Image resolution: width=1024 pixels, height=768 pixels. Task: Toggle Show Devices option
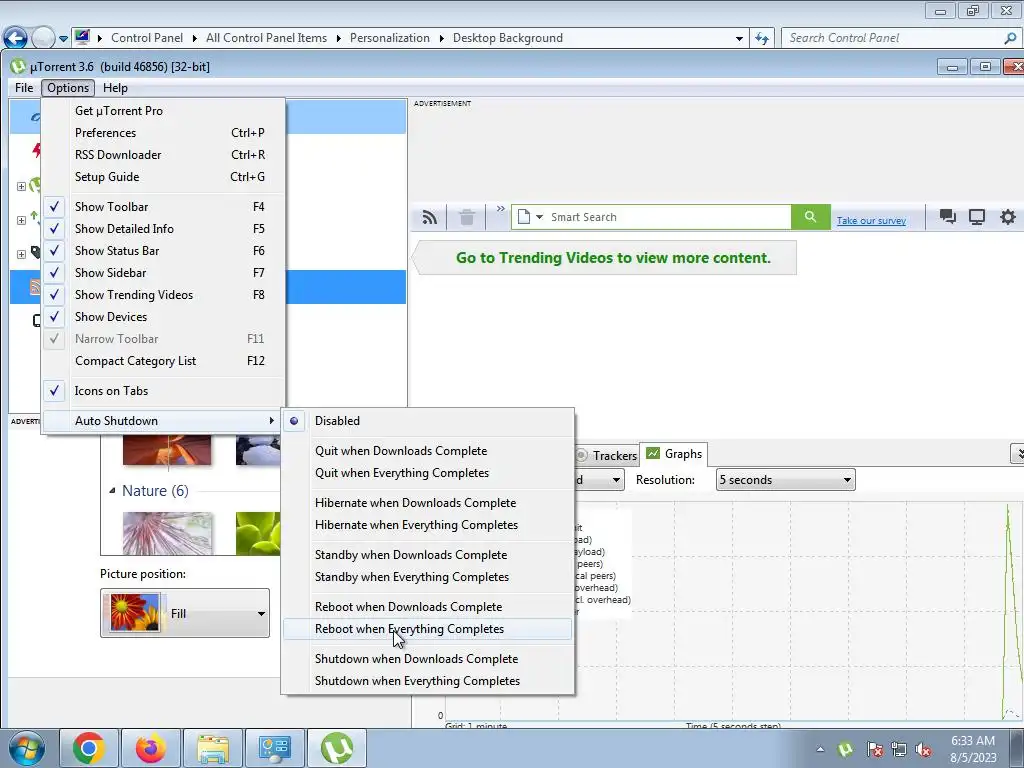pos(164,317)
